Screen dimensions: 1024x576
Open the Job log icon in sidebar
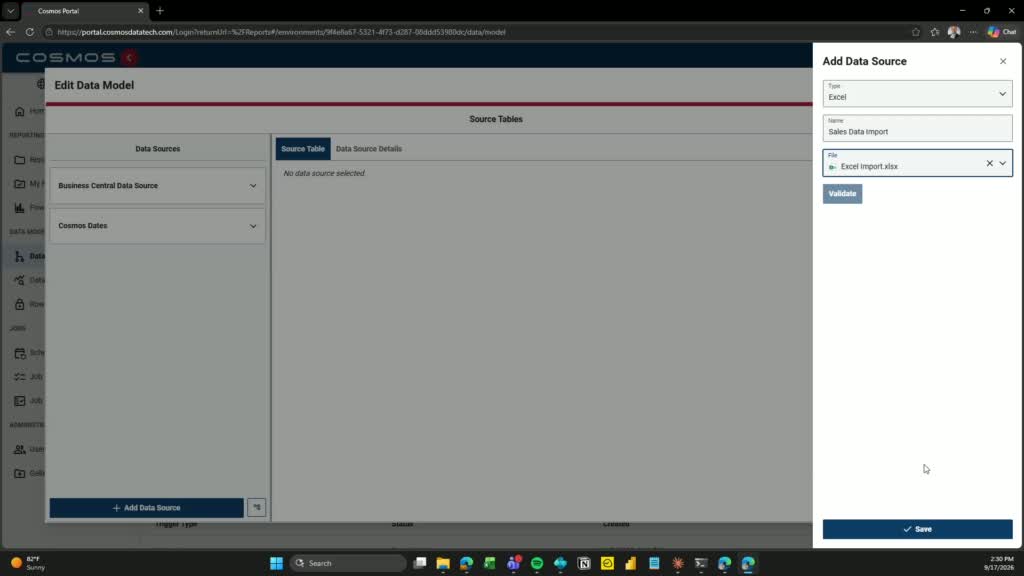pyautogui.click(x=20, y=401)
